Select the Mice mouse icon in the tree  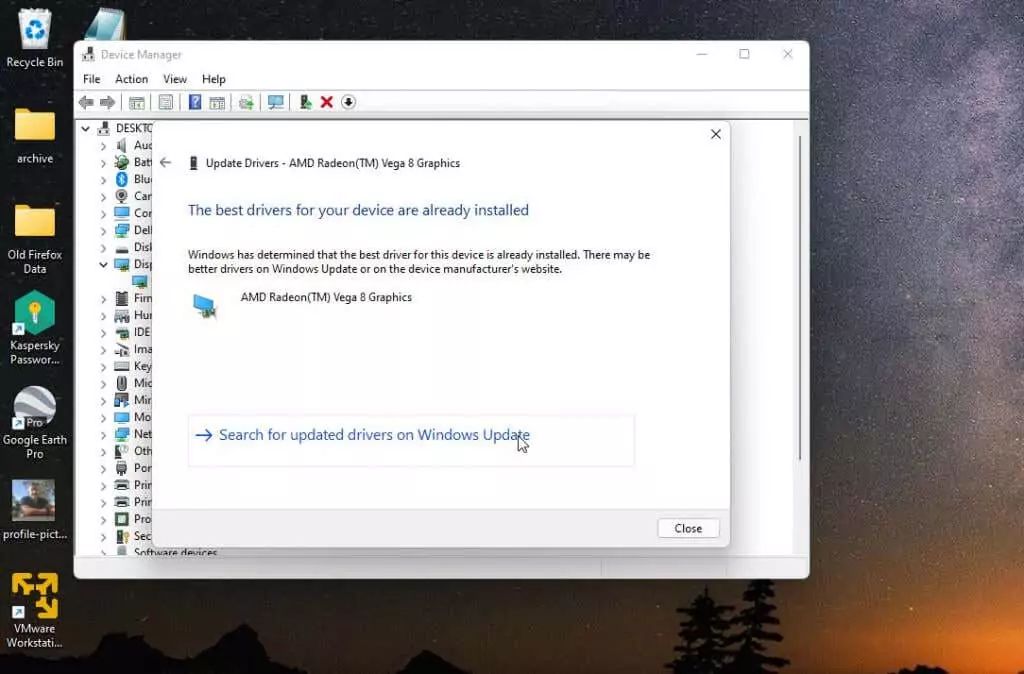tap(121, 383)
